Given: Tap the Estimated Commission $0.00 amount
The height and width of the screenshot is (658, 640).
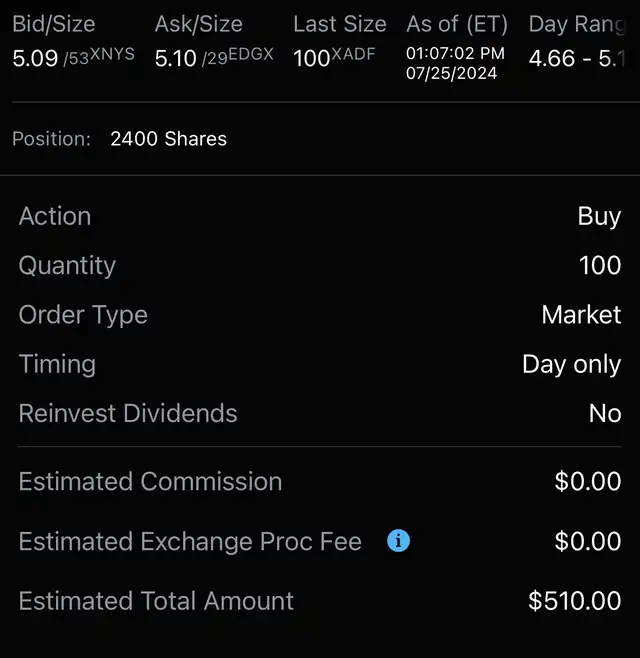Looking at the screenshot, I should (588, 481).
